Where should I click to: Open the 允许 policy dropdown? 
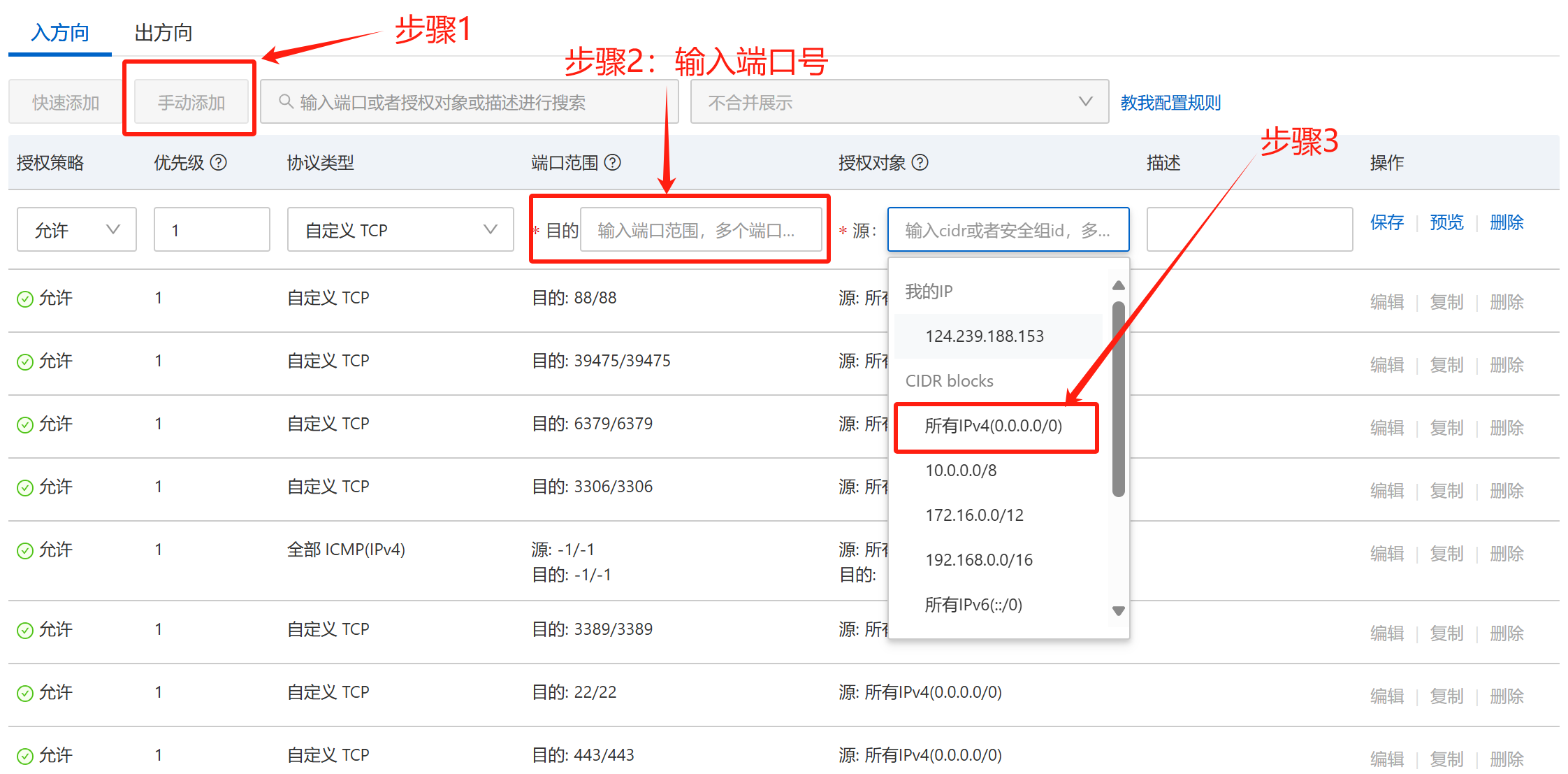(x=76, y=229)
